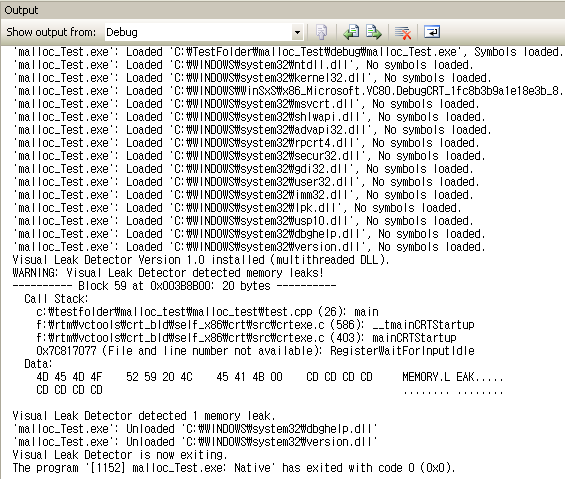The width and height of the screenshot is (566, 479).
Task: Select the ntdll.dll loaded line
Action: tap(243, 65)
